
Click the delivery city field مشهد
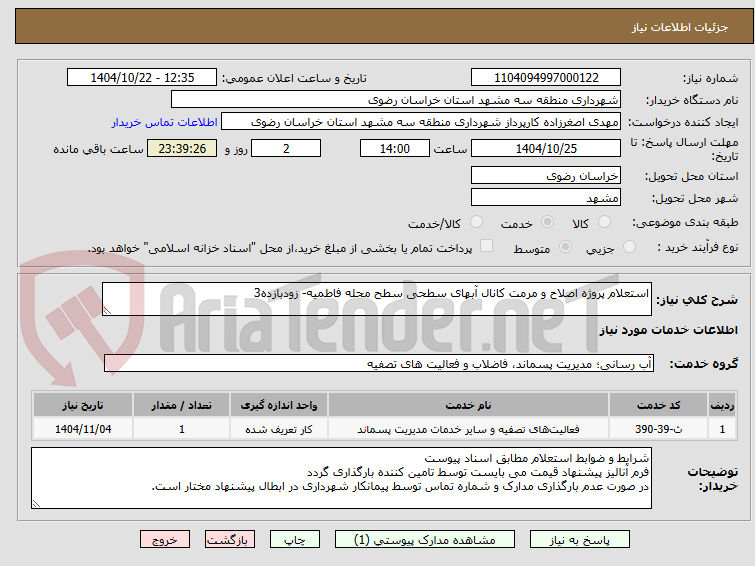[x=546, y=197]
